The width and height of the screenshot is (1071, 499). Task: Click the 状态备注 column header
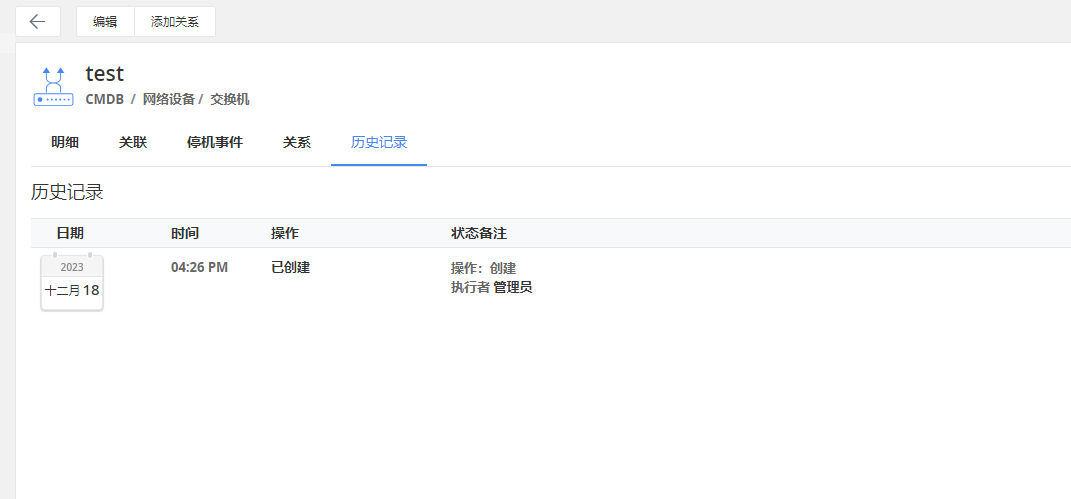479,233
